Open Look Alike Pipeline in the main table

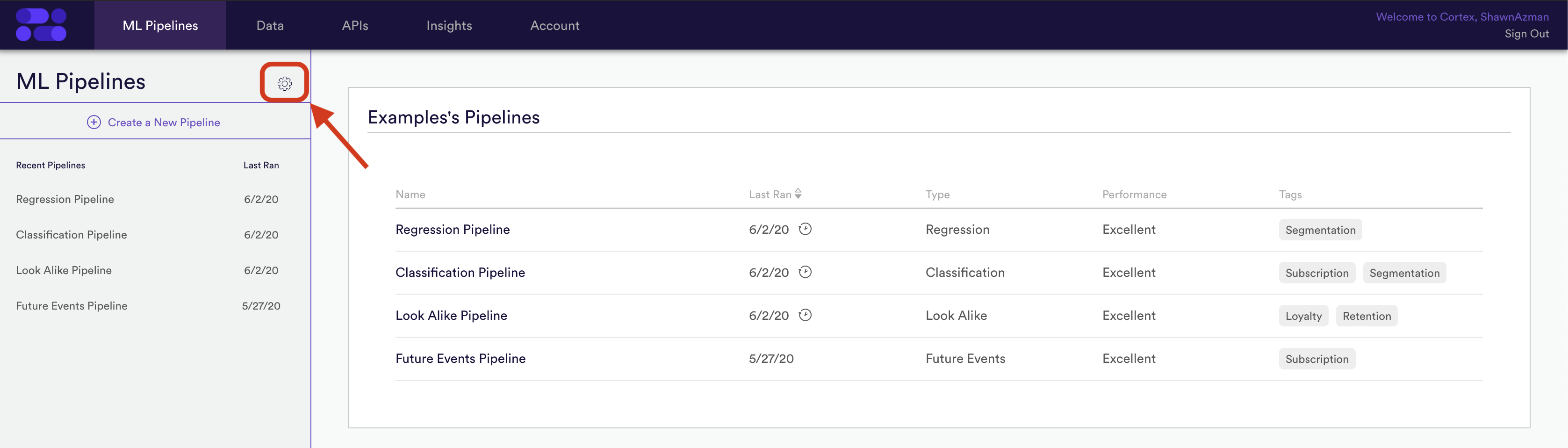pos(451,315)
